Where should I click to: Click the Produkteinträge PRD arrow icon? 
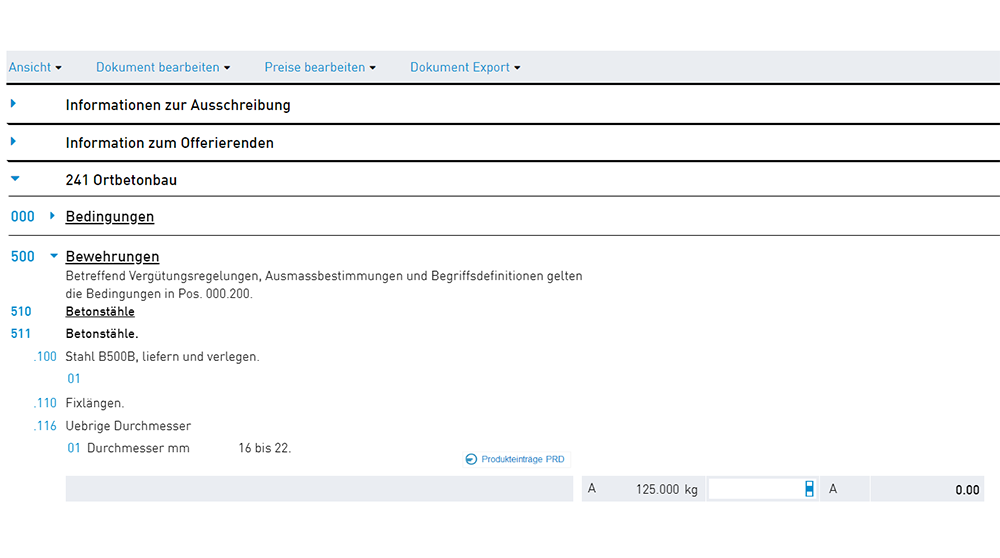(x=471, y=459)
